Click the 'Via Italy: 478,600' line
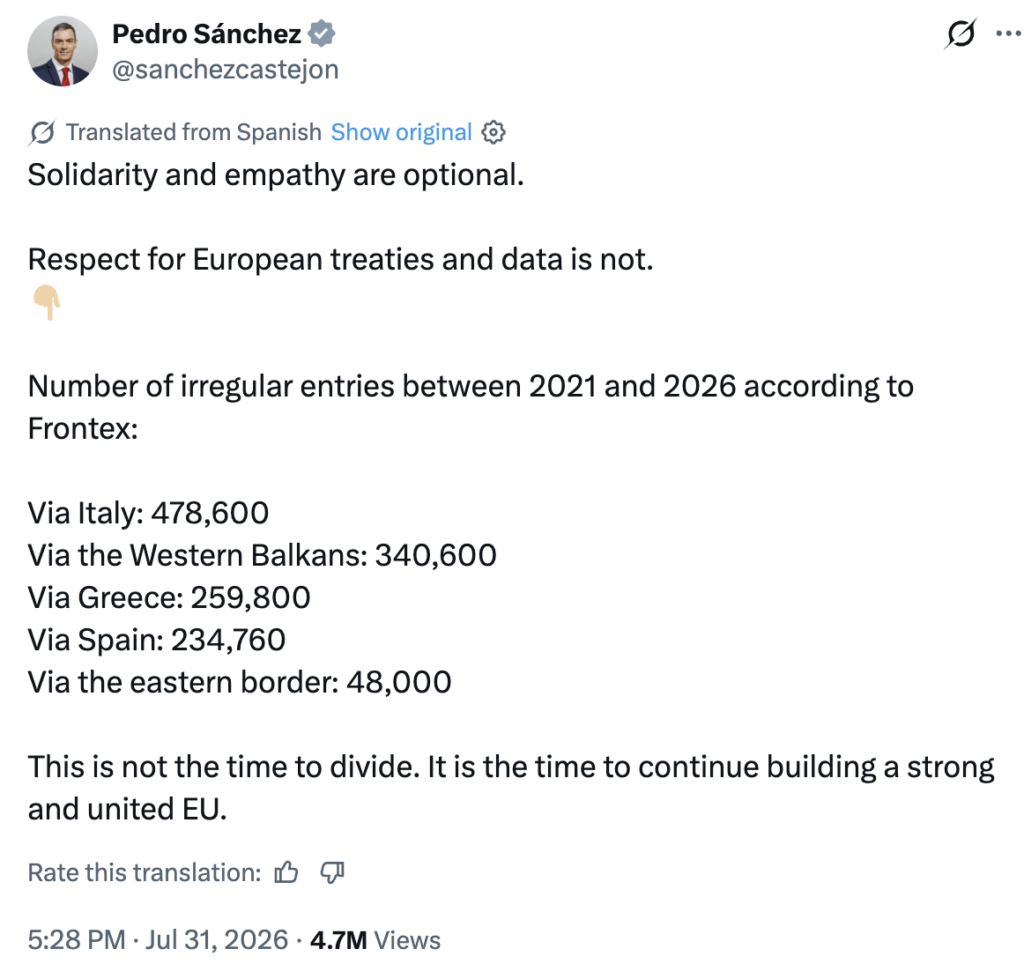The image size is (1024, 971). click(x=148, y=513)
